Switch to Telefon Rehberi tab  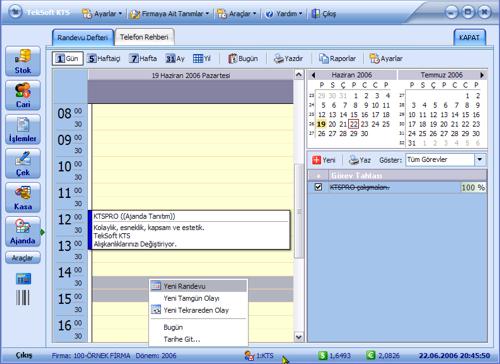pyautogui.click(x=144, y=37)
